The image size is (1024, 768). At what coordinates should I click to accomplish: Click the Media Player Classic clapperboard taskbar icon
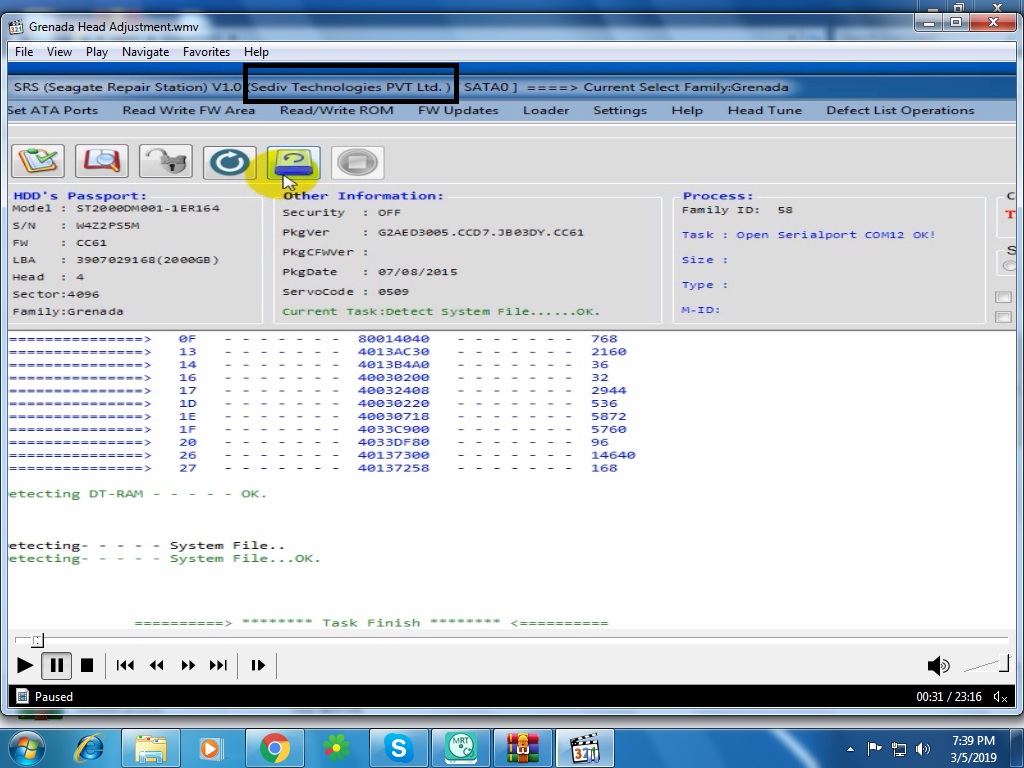pos(585,748)
